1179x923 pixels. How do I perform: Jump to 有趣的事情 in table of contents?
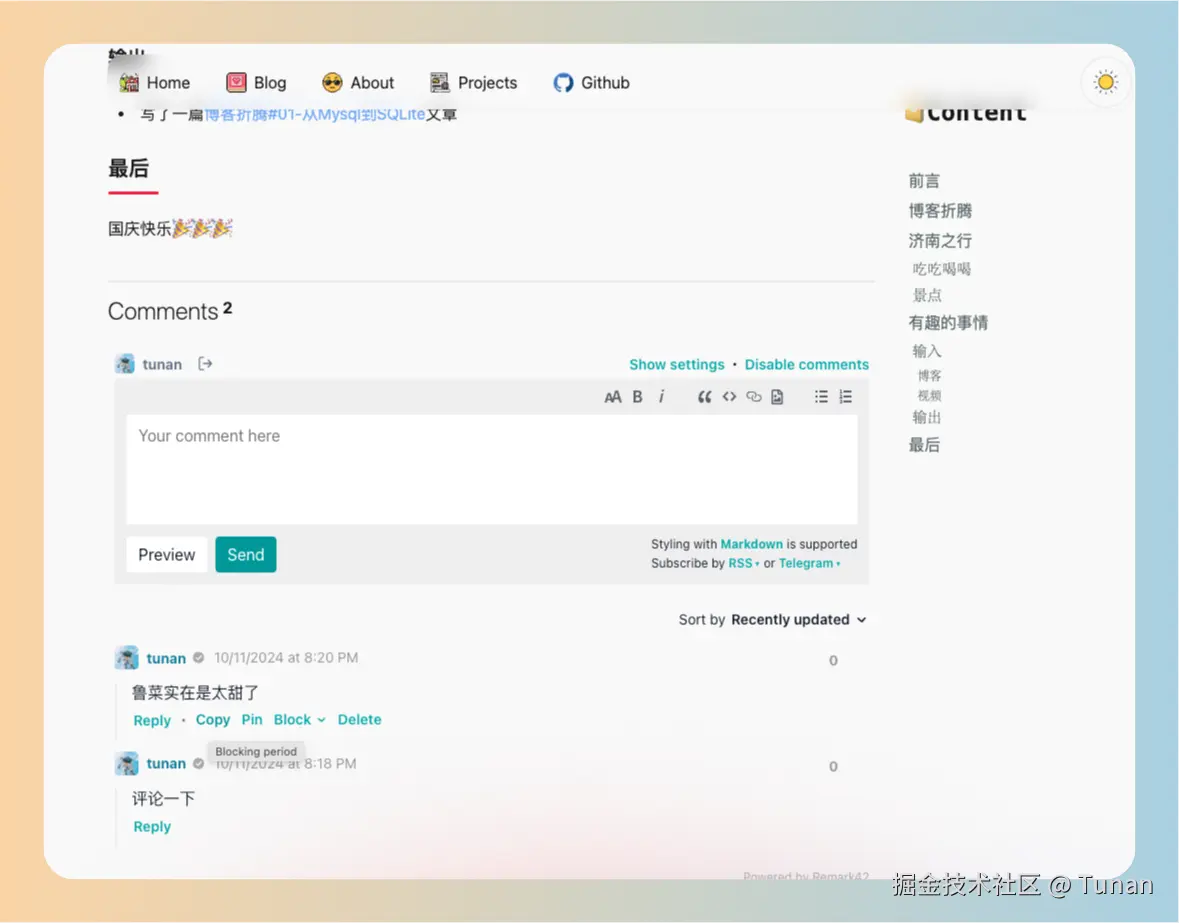pyautogui.click(x=948, y=323)
